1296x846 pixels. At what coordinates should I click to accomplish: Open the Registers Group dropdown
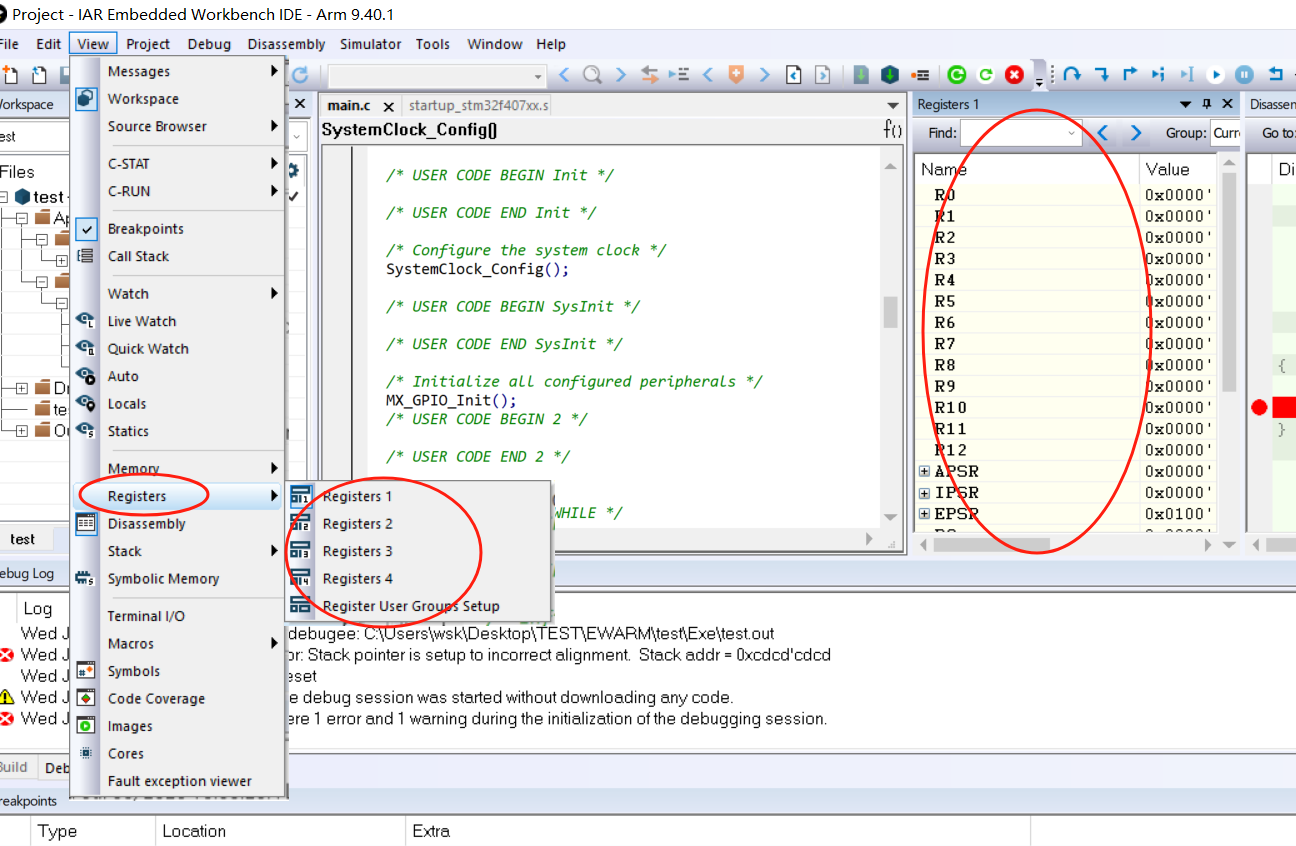1226,133
